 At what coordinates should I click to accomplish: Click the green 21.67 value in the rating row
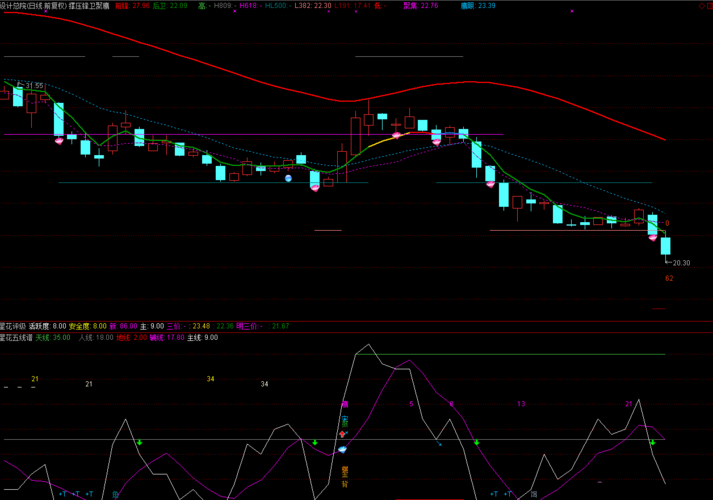click(x=281, y=326)
